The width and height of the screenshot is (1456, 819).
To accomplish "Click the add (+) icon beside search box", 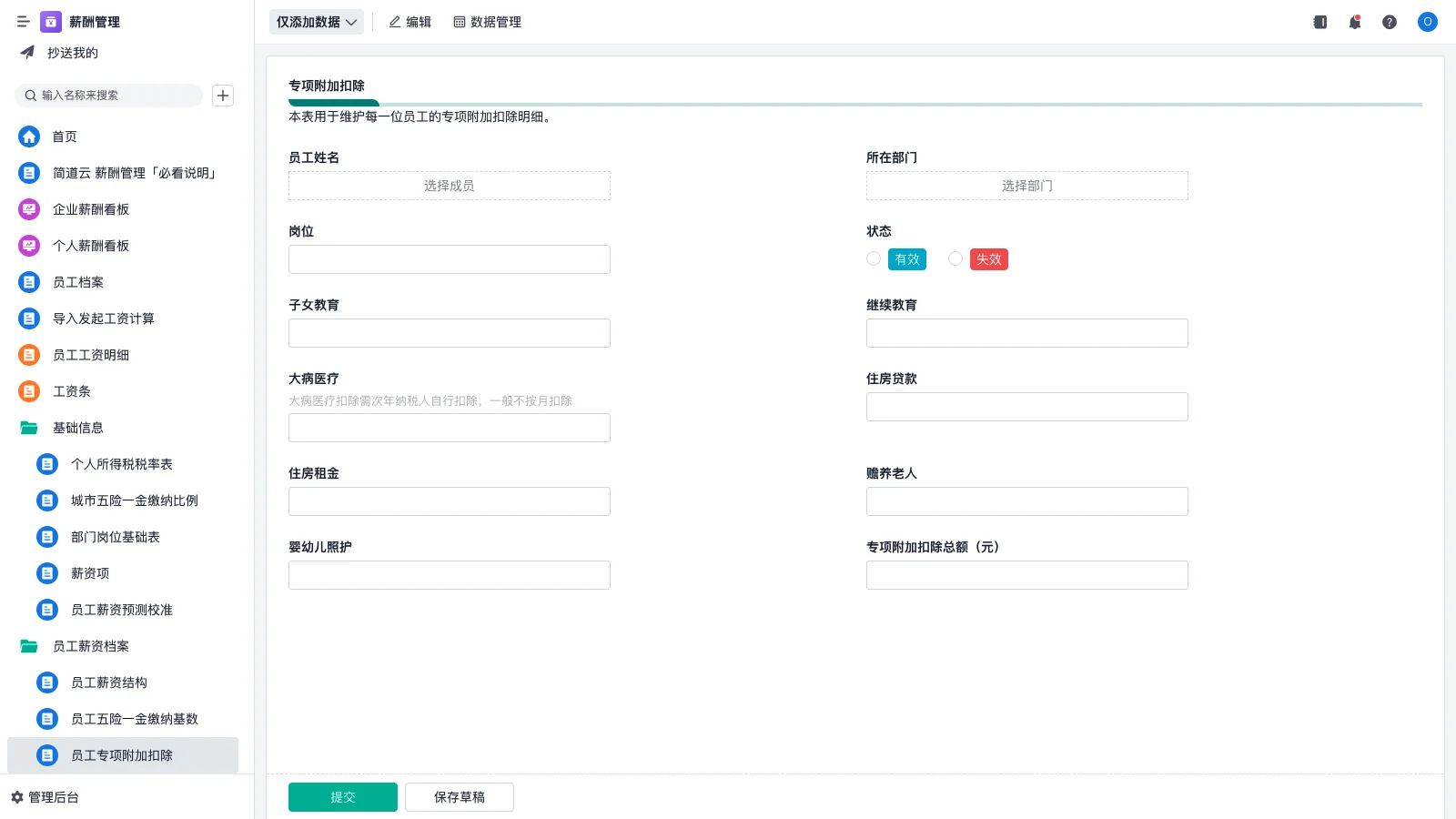I will click(223, 95).
